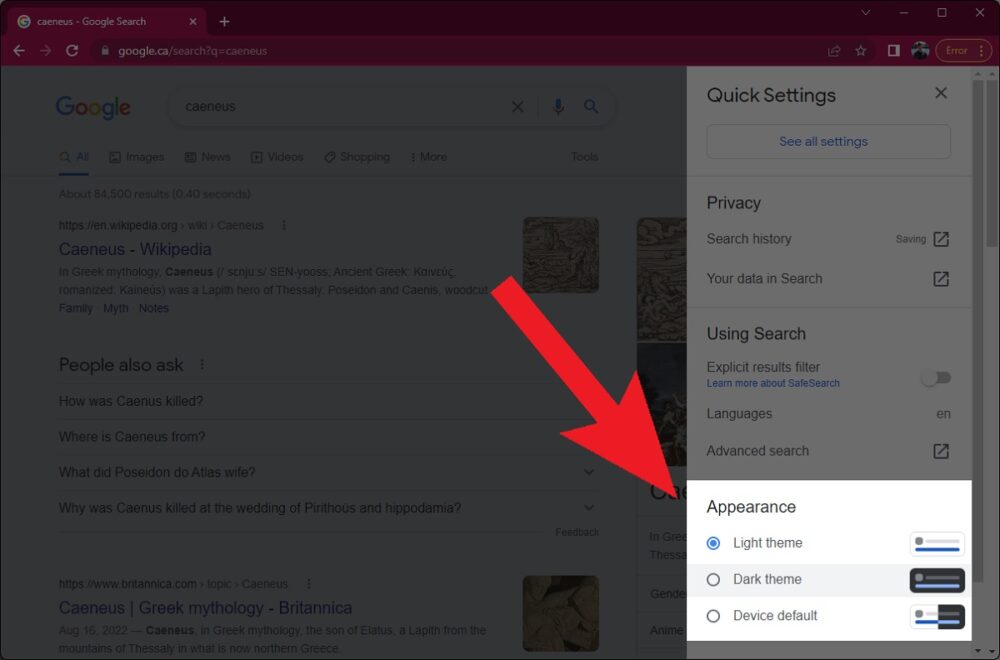Bookmark this page using the star icon
Image resolution: width=1000 pixels, height=660 pixels.
[x=861, y=50]
